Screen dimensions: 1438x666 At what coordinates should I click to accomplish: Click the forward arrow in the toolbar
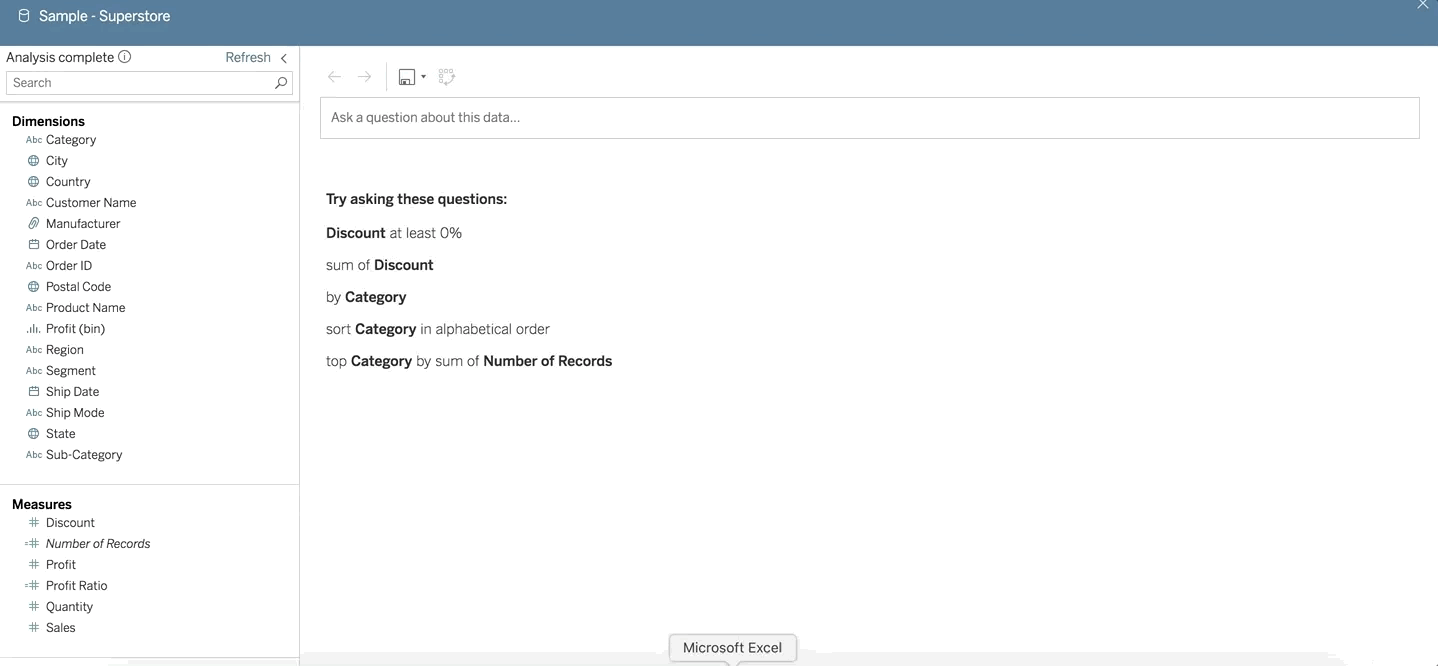[365, 77]
